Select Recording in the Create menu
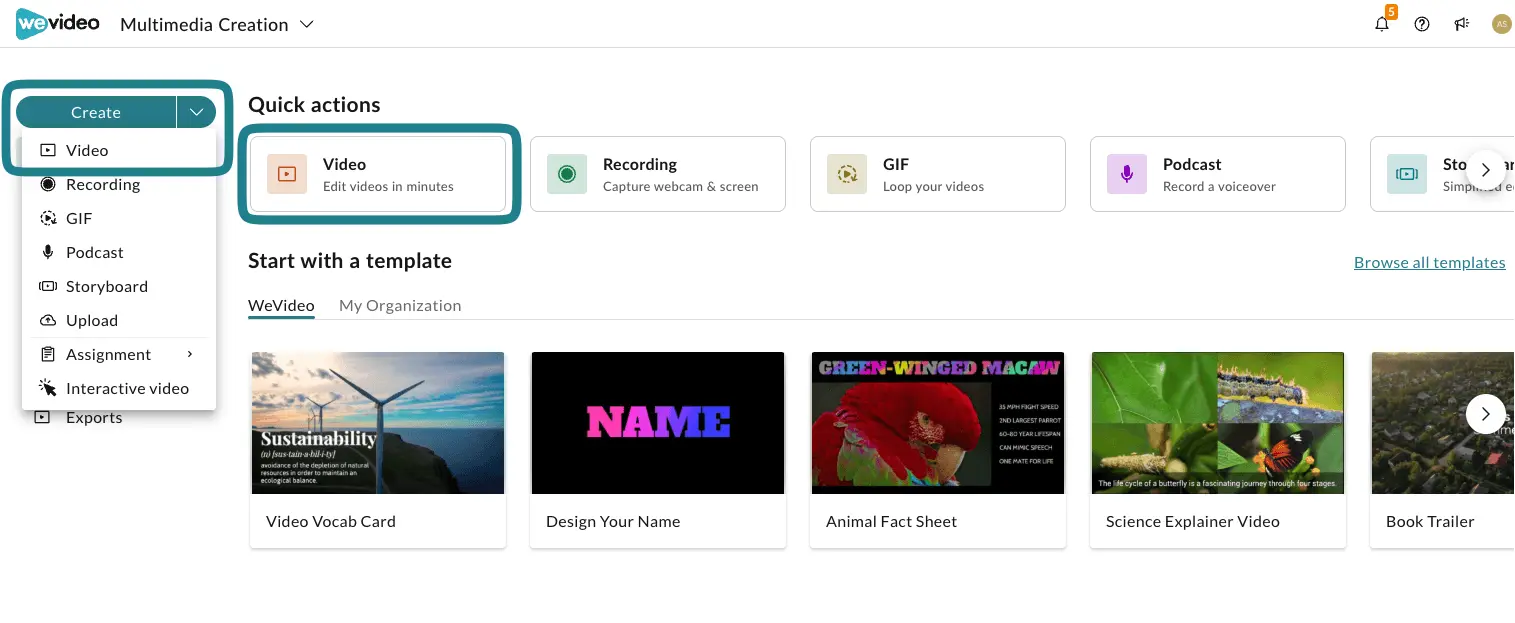 pyautogui.click(x=119, y=184)
